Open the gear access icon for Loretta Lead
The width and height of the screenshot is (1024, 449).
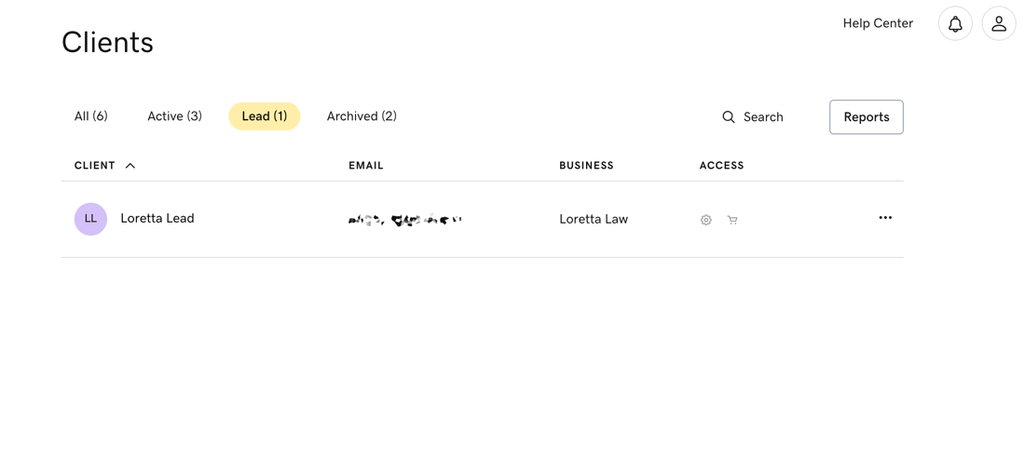706,220
